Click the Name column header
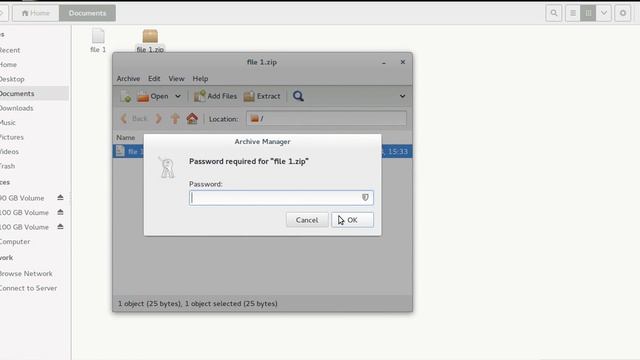This screenshot has width=640, height=360. 126,138
